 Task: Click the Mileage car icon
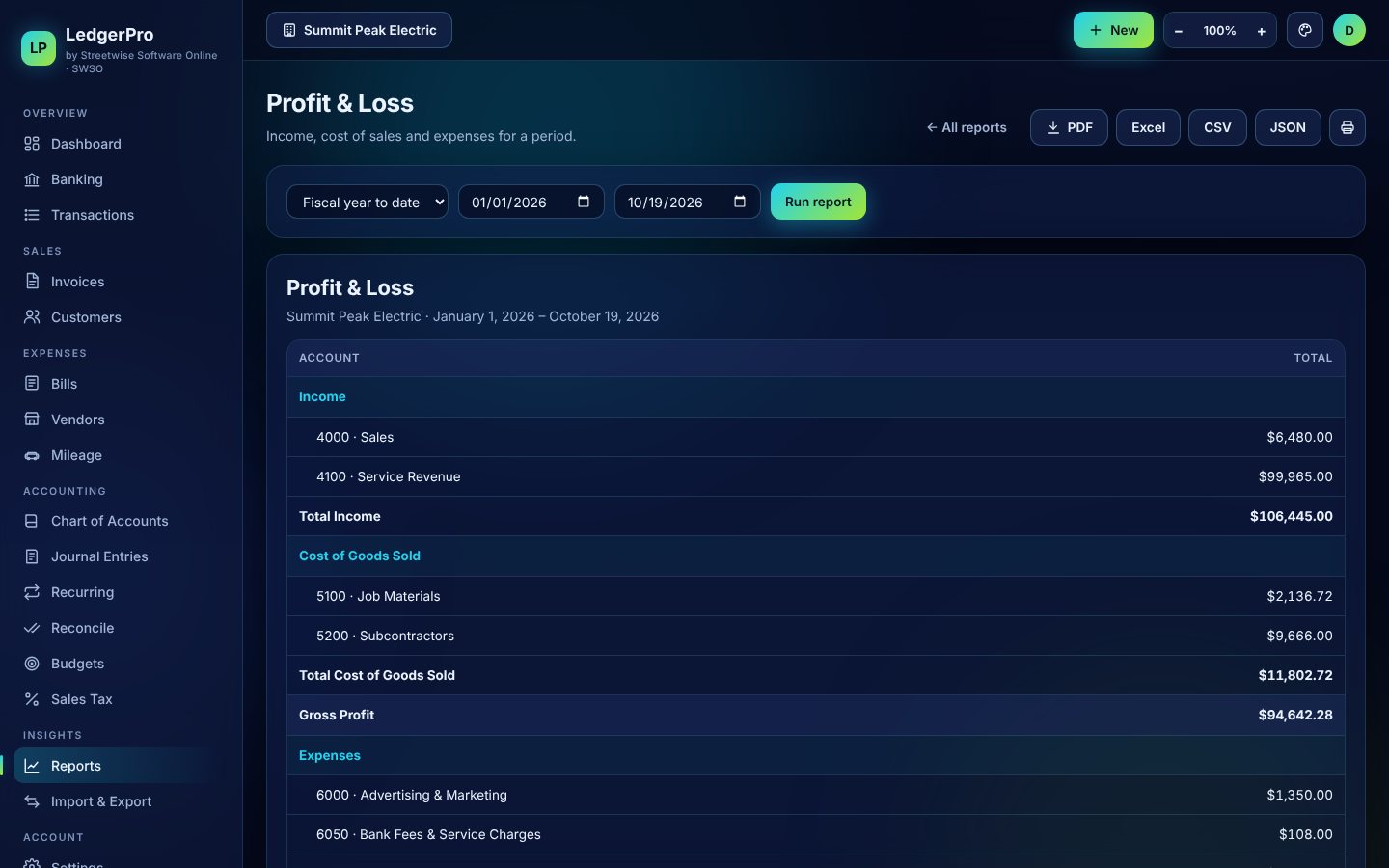pyautogui.click(x=32, y=455)
